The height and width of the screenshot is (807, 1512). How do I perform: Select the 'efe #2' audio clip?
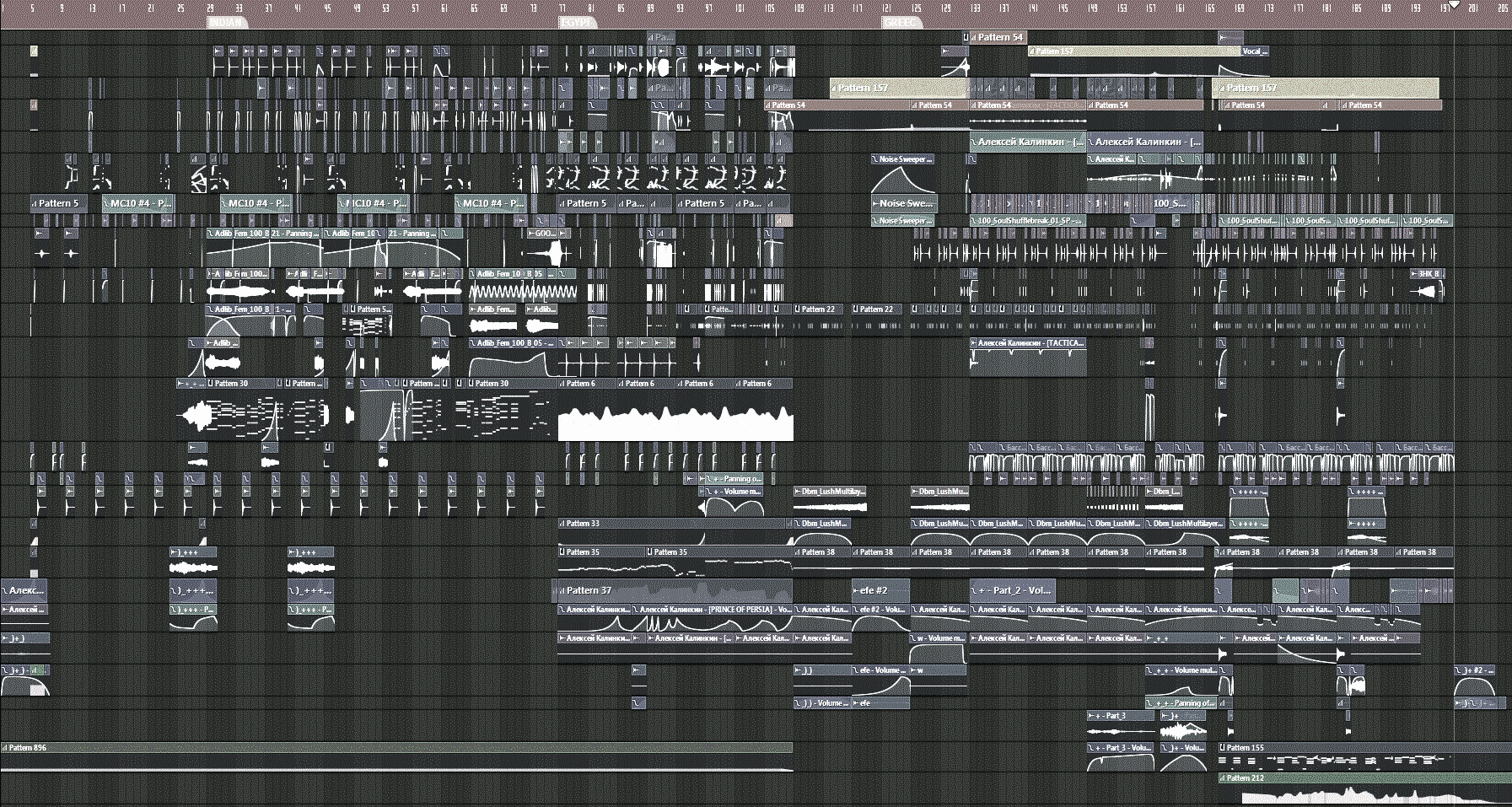[x=881, y=590]
